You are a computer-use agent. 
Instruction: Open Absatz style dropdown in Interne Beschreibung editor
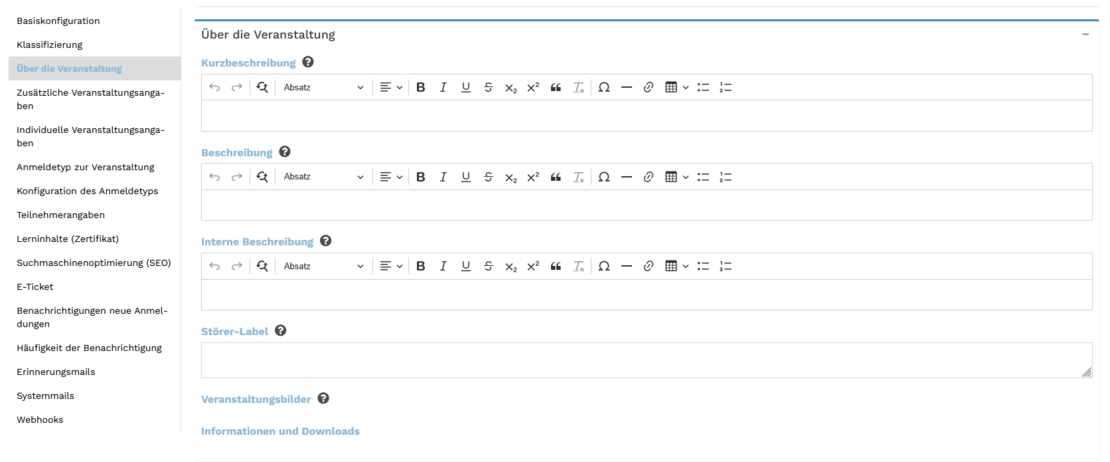click(323, 267)
